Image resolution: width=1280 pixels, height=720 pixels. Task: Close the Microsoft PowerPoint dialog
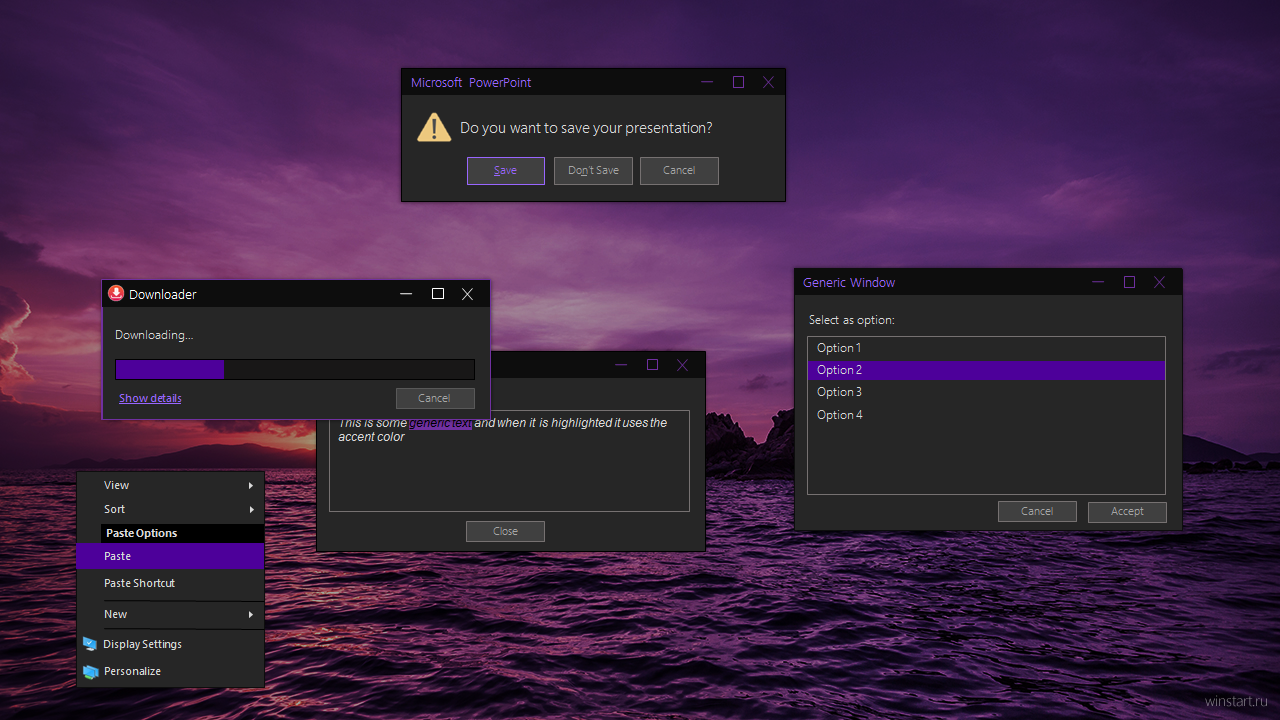click(x=768, y=82)
